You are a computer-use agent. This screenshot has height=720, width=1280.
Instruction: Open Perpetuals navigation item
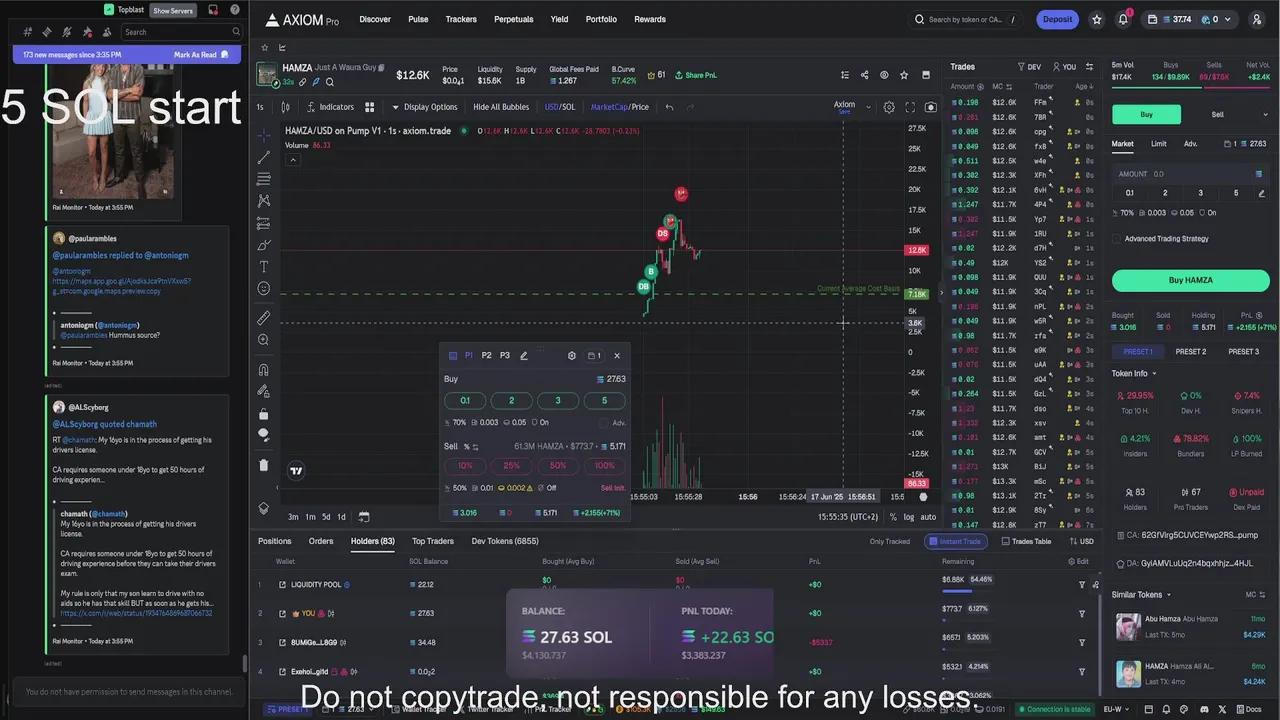pos(513,19)
